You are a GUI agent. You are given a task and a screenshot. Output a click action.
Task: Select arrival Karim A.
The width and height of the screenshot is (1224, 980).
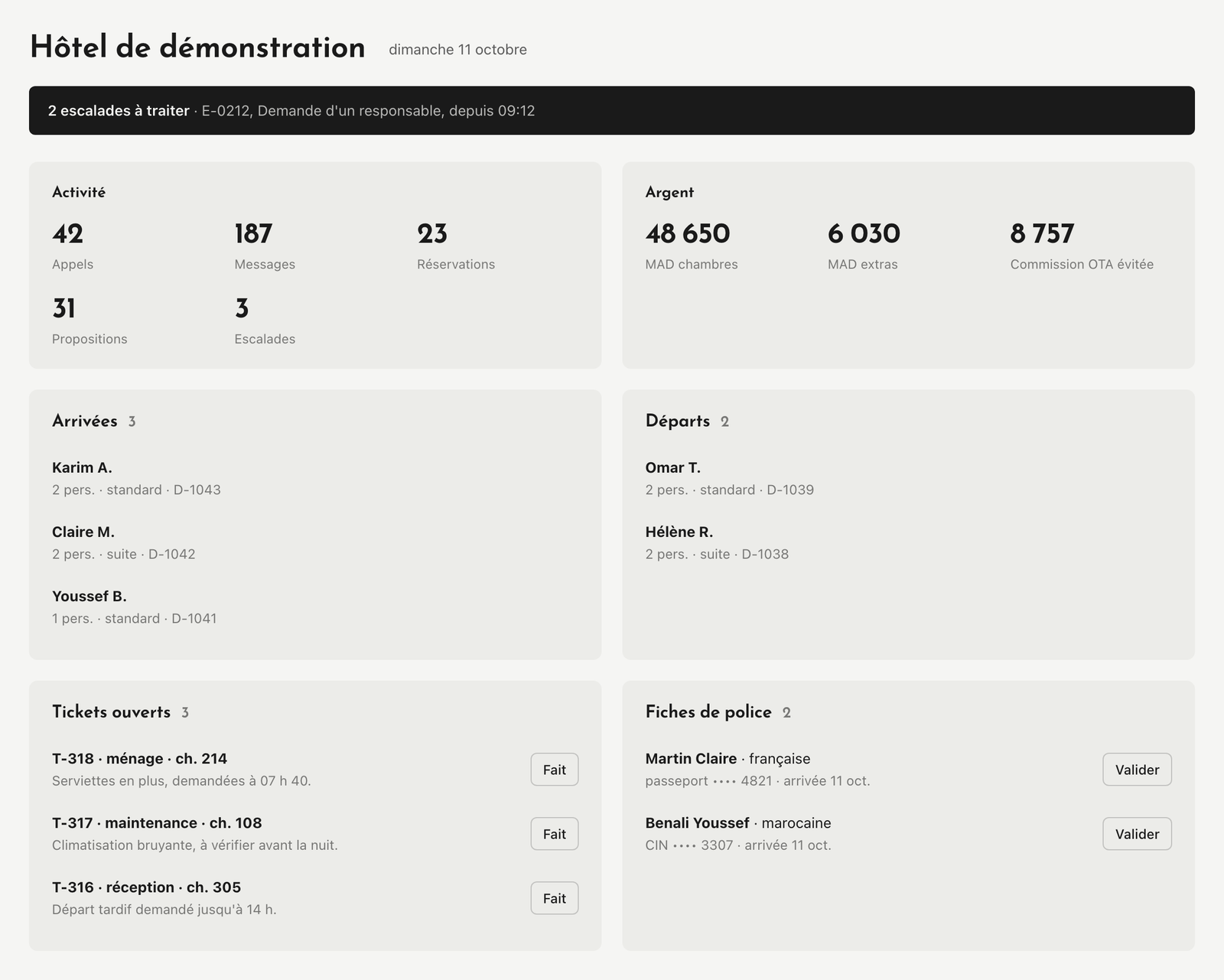tap(82, 467)
